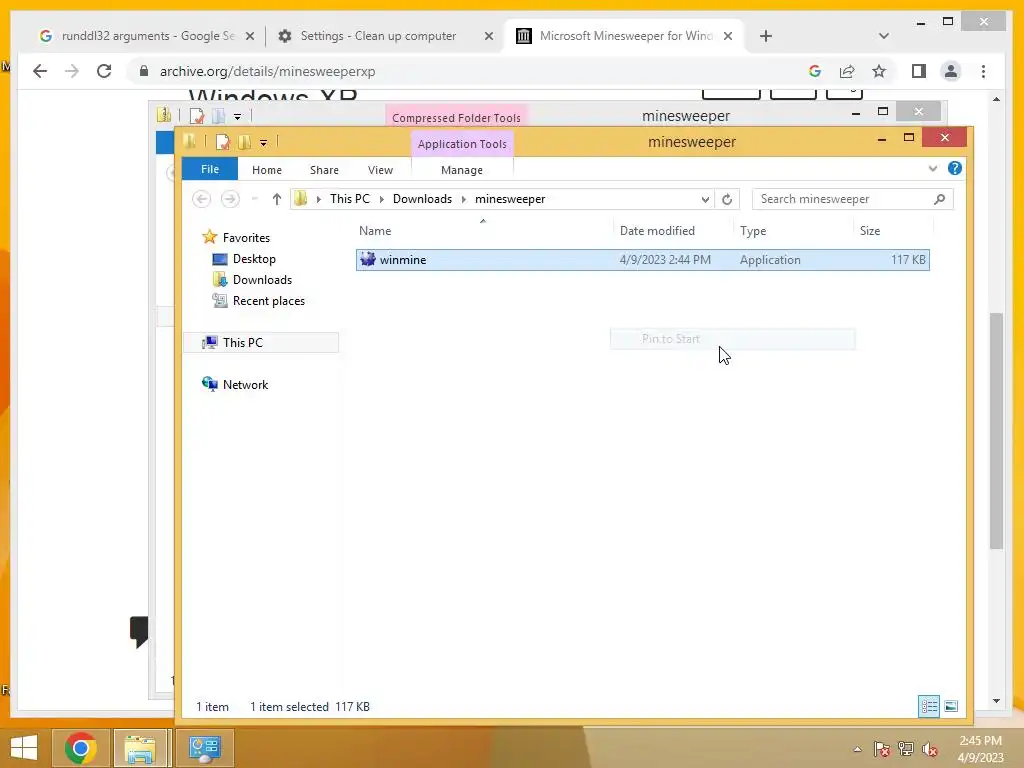Sort by Name column header
Screen dimensions: 1024x768
[375, 231]
